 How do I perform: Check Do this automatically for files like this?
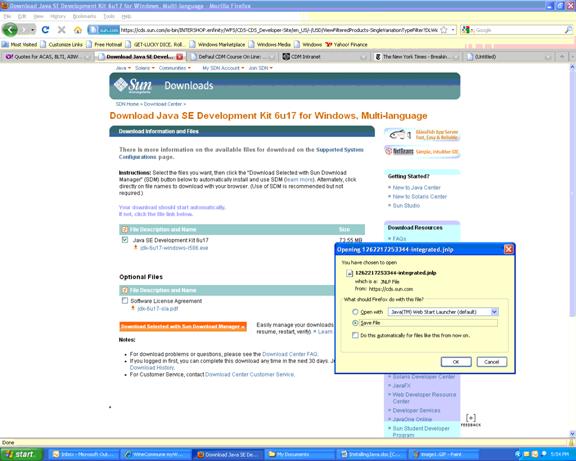pyautogui.click(x=355, y=335)
